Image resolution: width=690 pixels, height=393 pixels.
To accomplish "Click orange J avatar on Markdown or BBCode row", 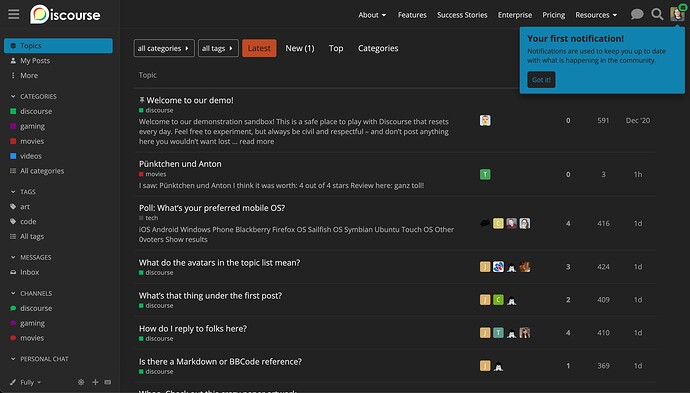I will pyautogui.click(x=485, y=366).
